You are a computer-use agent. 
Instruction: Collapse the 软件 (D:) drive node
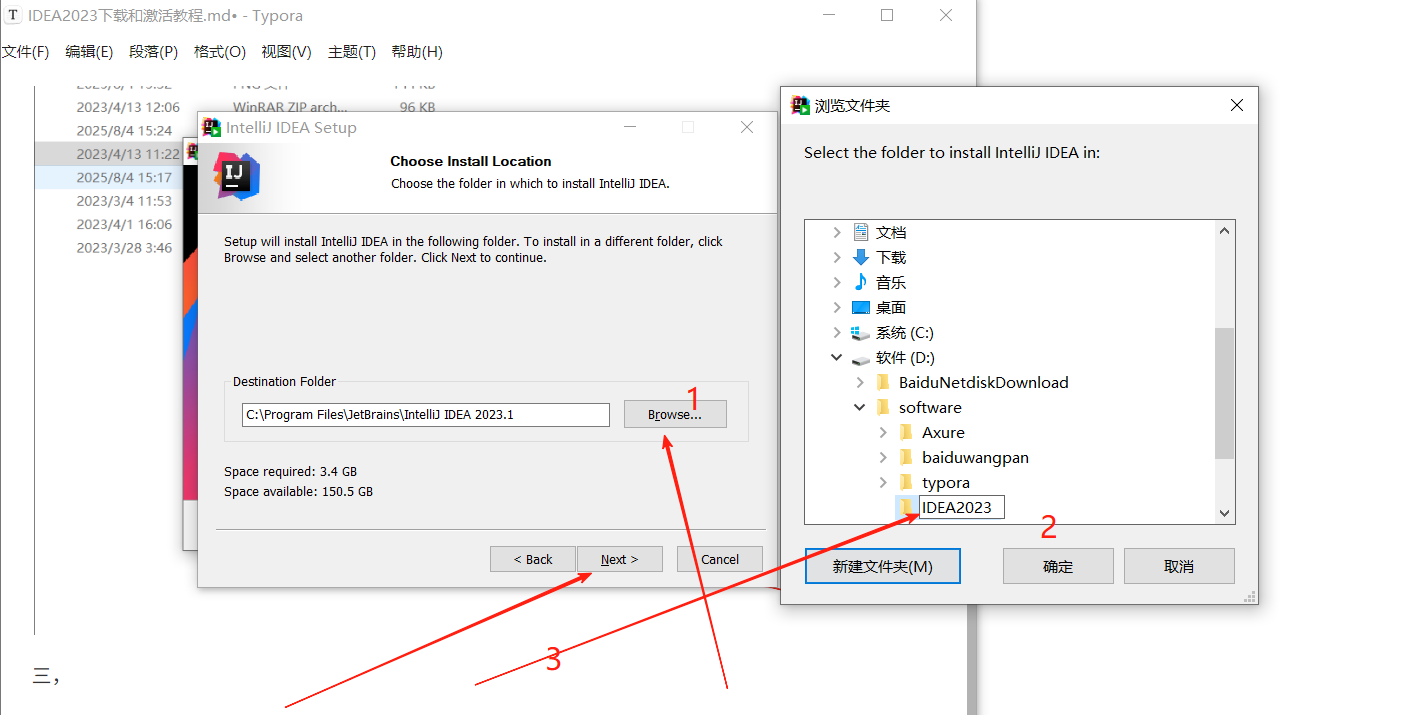[837, 357]
